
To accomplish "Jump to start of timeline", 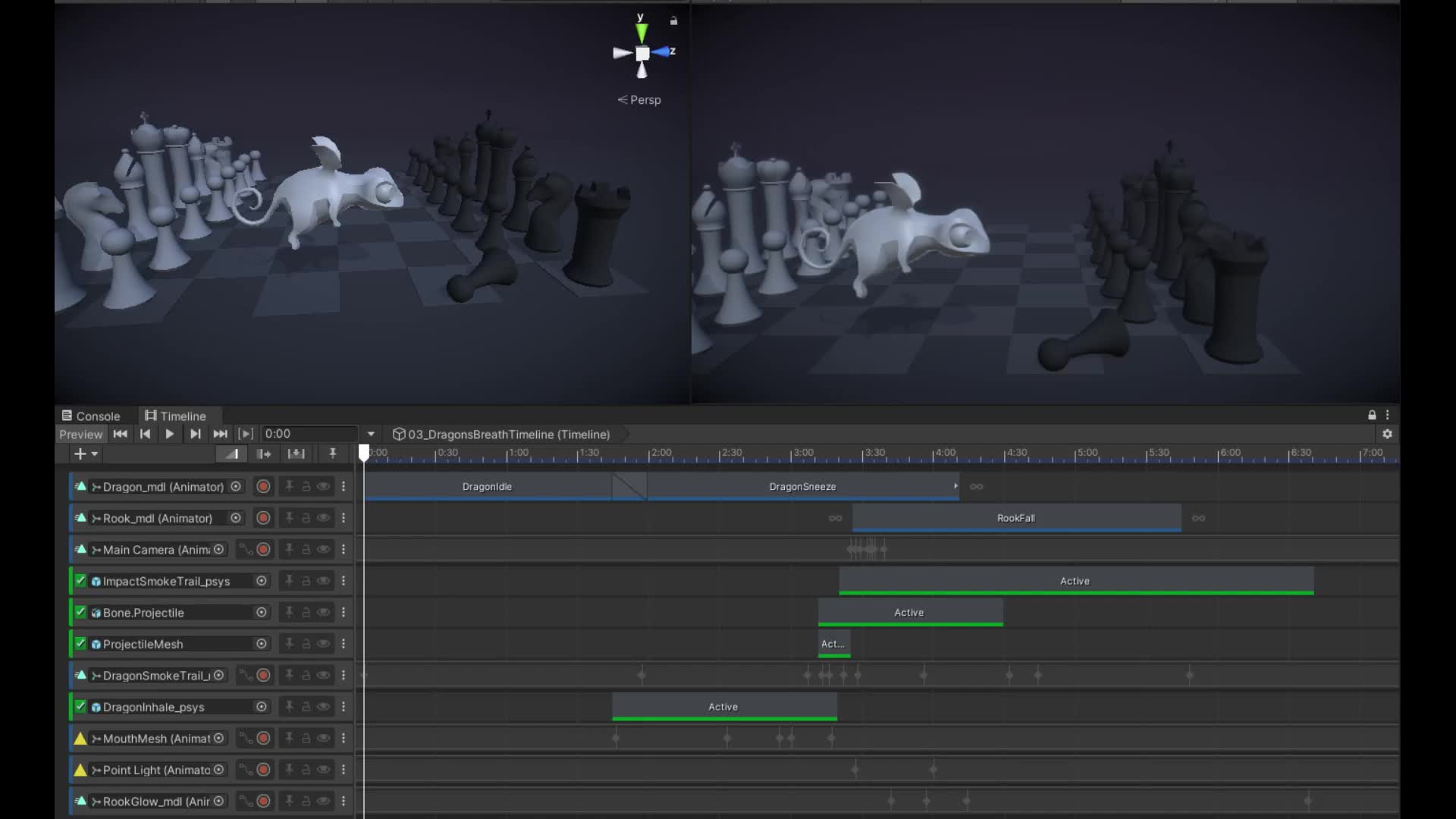I will coord(120,434).
